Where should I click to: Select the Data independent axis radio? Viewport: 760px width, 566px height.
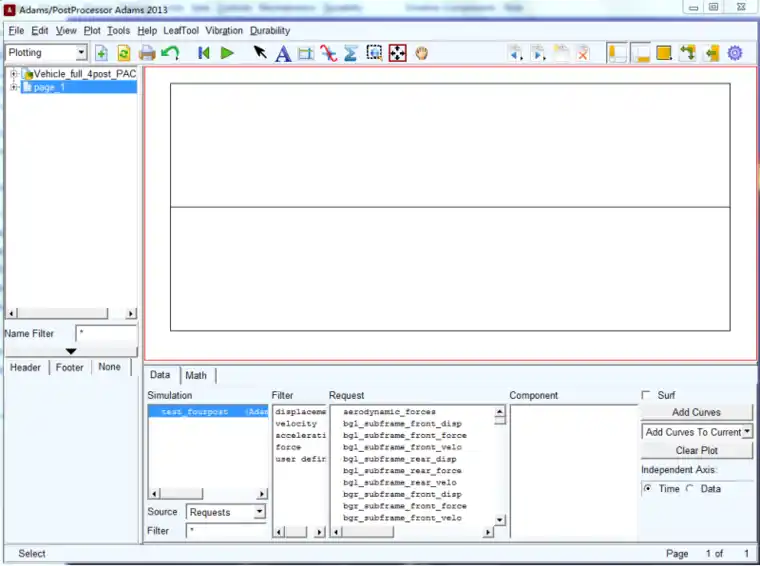(x=690, y=488)
